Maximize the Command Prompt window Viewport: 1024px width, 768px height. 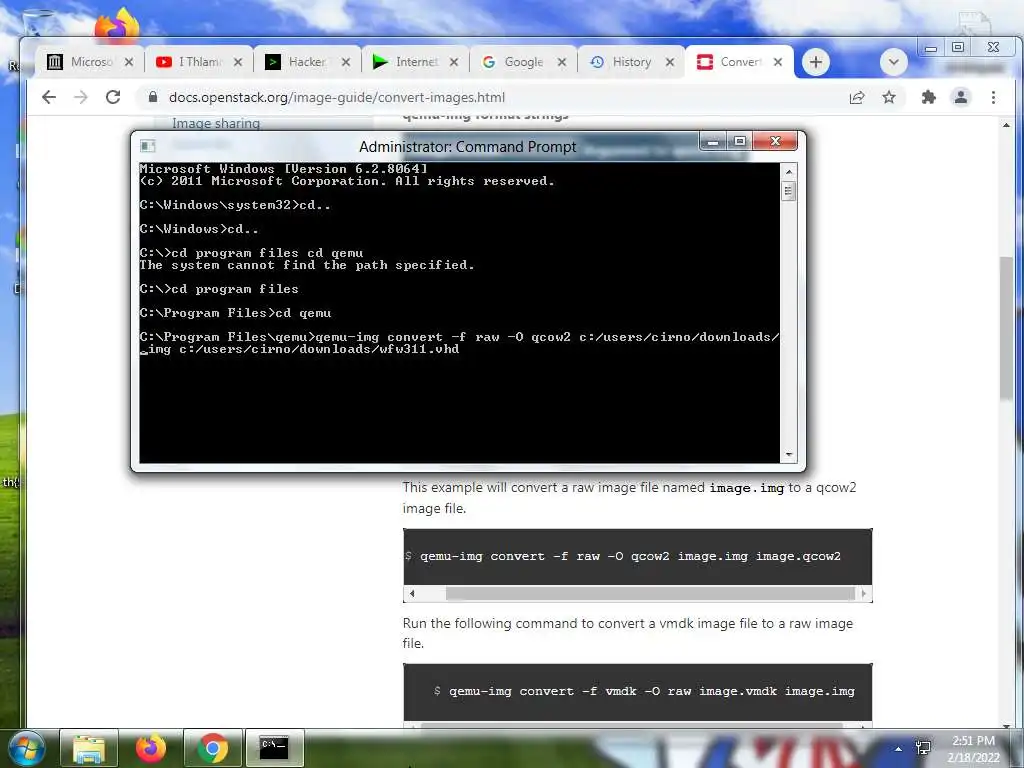coord(739,141)
